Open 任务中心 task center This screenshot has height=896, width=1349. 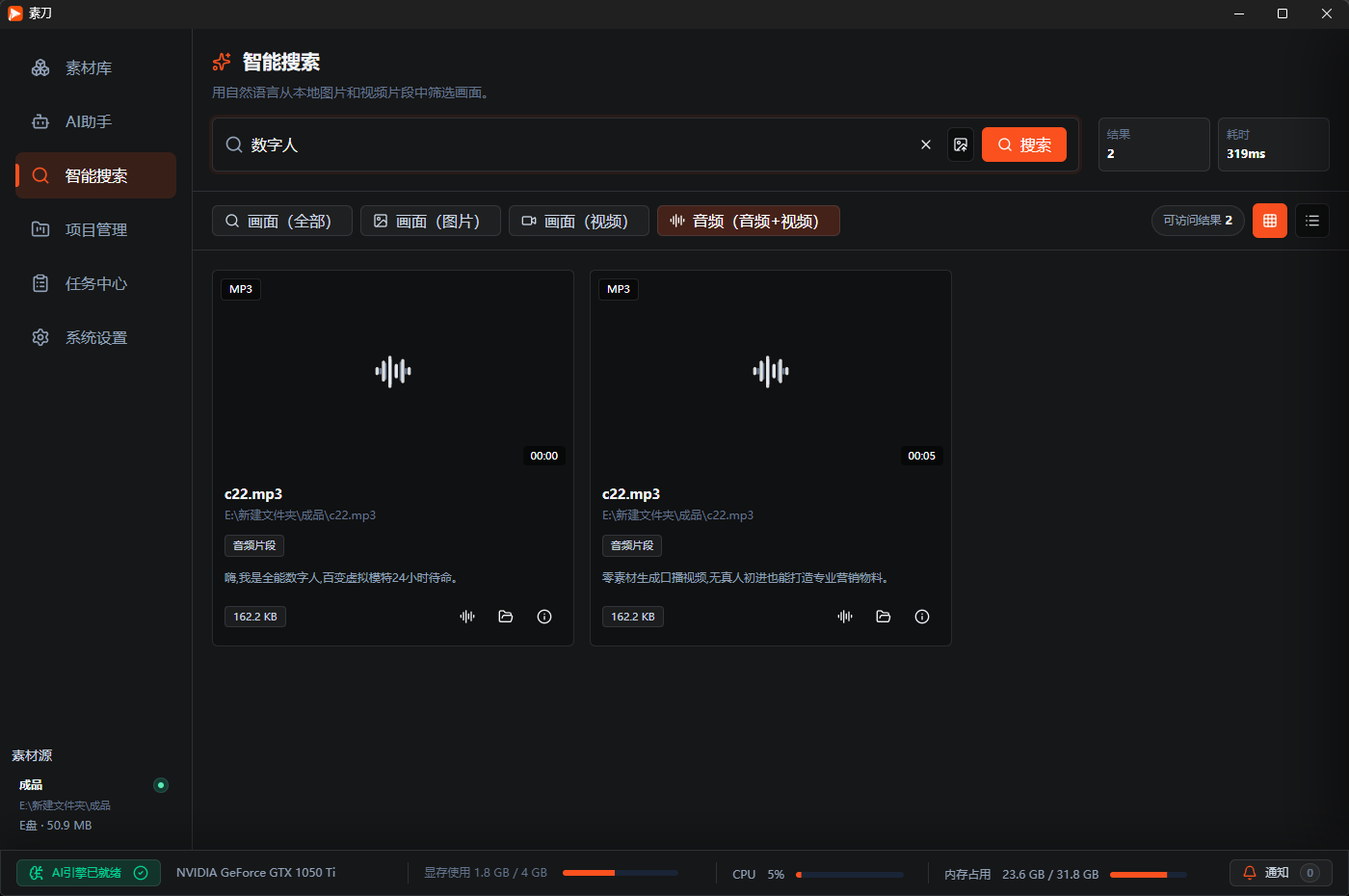pos(95,283)
